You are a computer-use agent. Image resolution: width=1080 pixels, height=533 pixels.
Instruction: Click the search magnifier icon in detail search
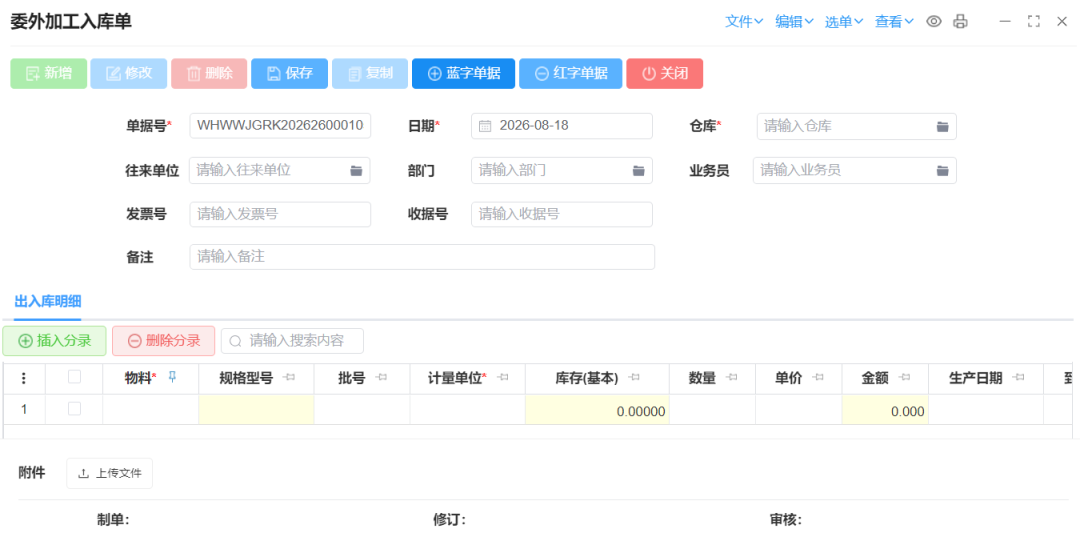pyautogui.click(x=236, y=341)
